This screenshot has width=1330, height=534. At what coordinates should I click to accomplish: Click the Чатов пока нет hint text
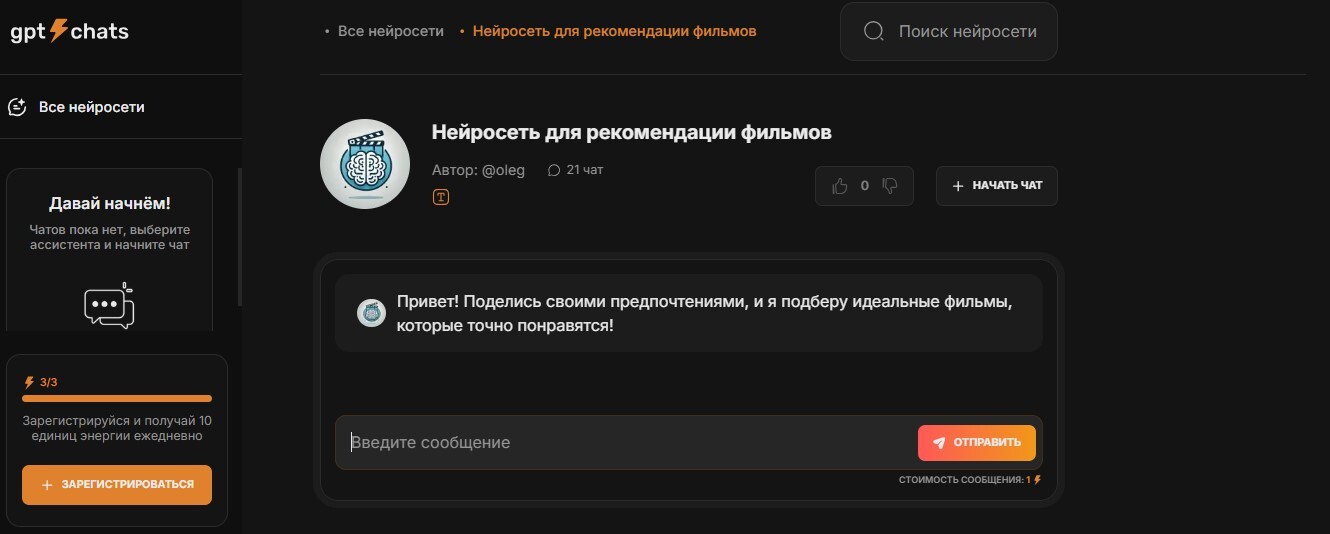click(110, 237)
